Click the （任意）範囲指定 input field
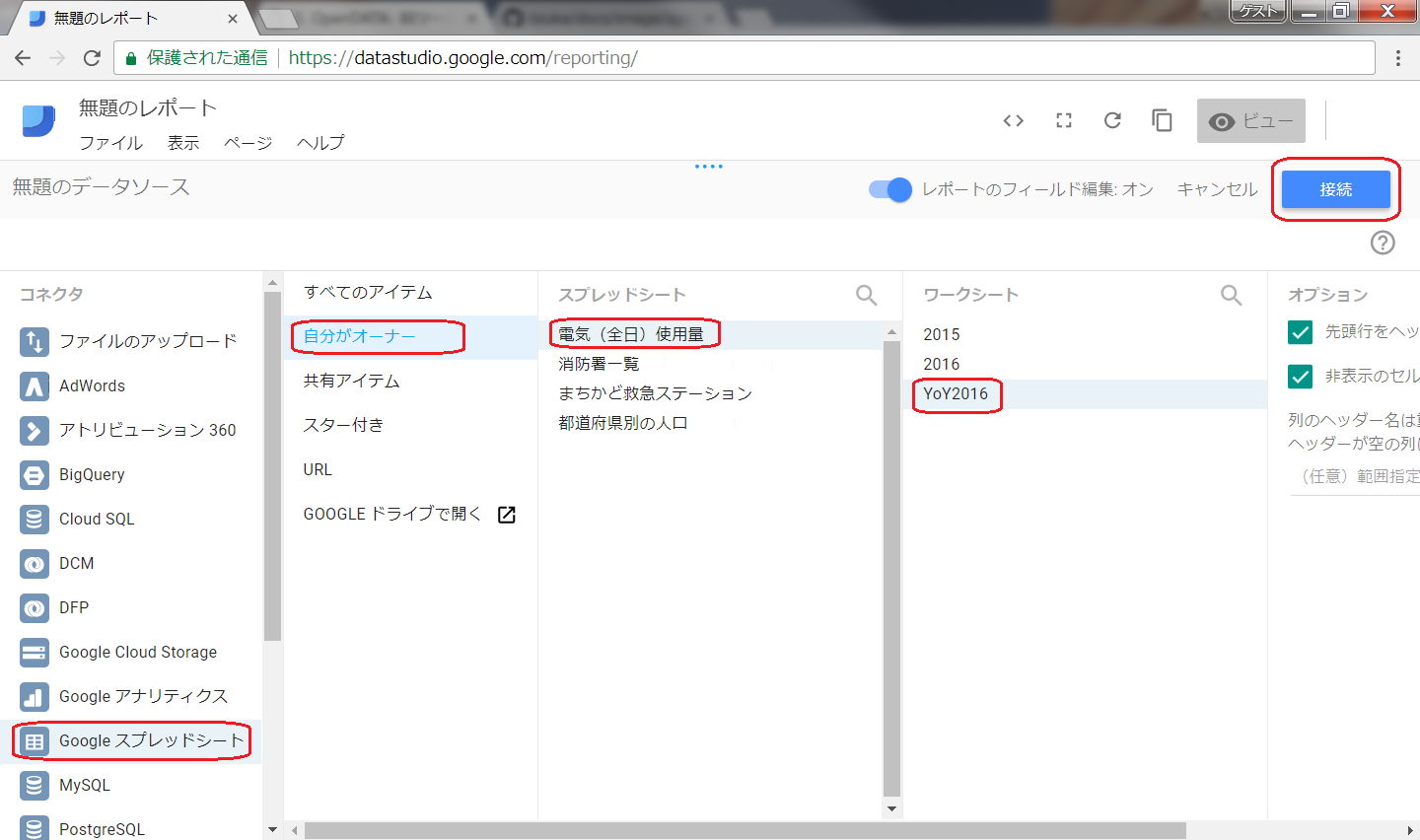 (1355, 476)
